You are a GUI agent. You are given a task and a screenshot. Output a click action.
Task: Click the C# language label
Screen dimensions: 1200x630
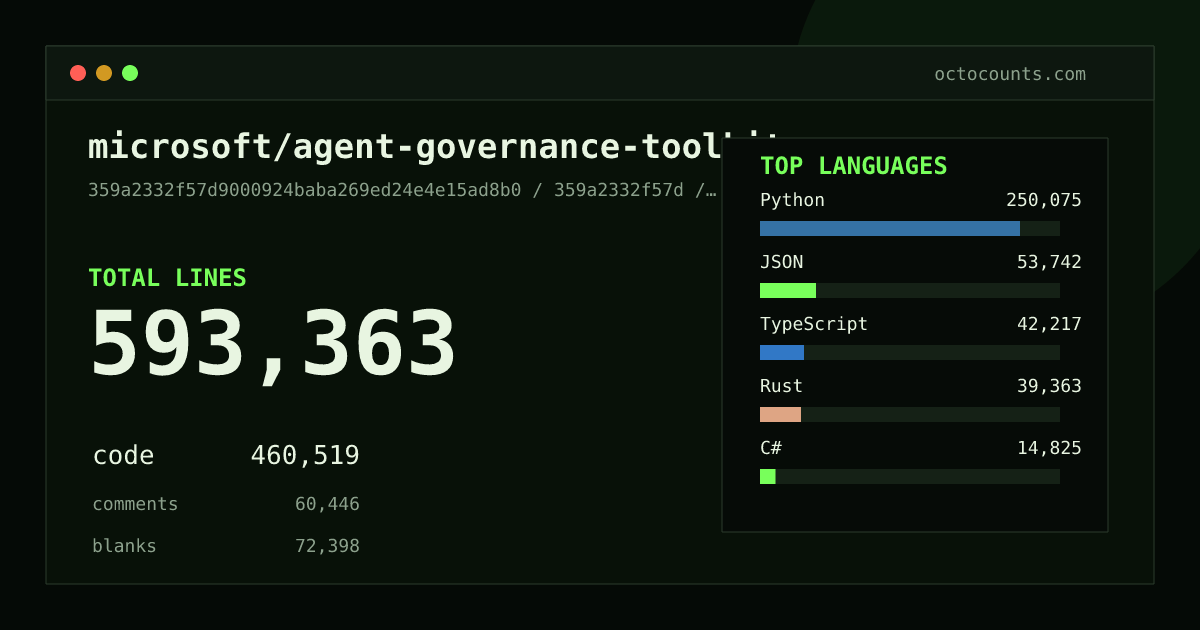coord(771,448)
